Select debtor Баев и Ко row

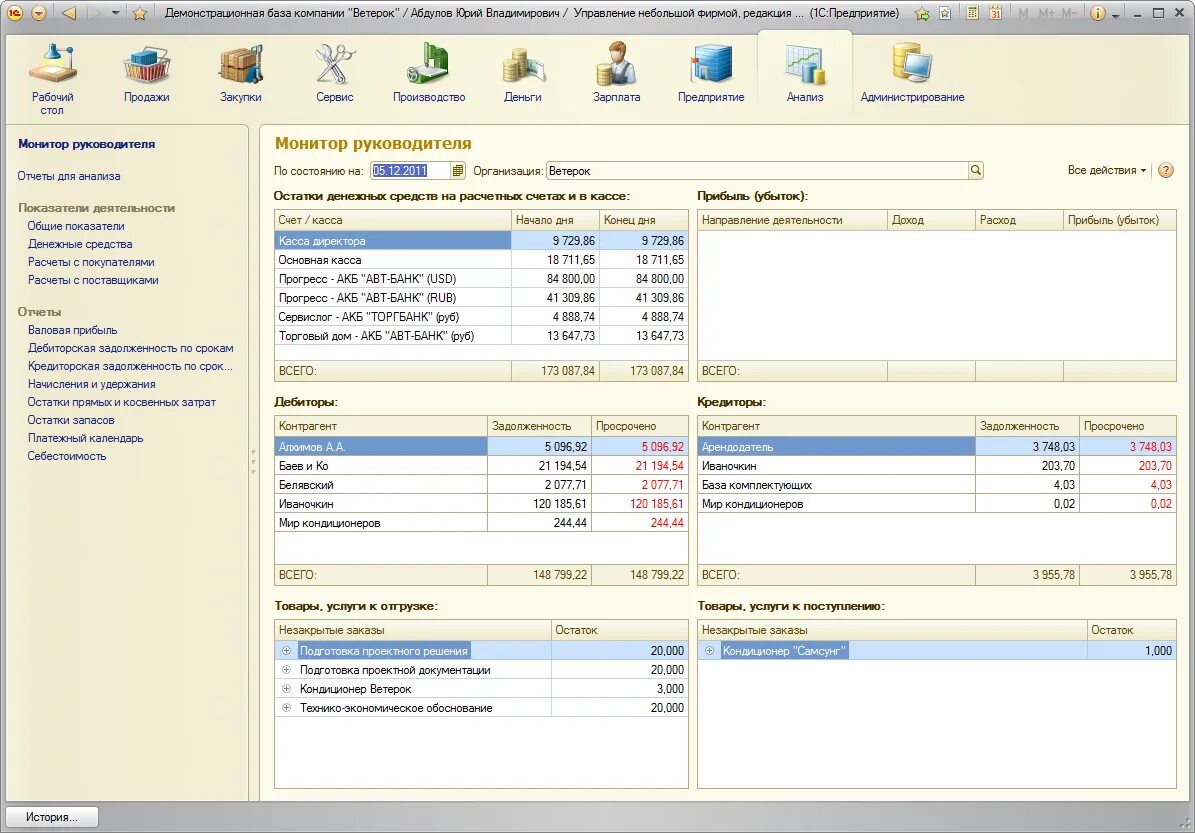[x=481, y=466]
